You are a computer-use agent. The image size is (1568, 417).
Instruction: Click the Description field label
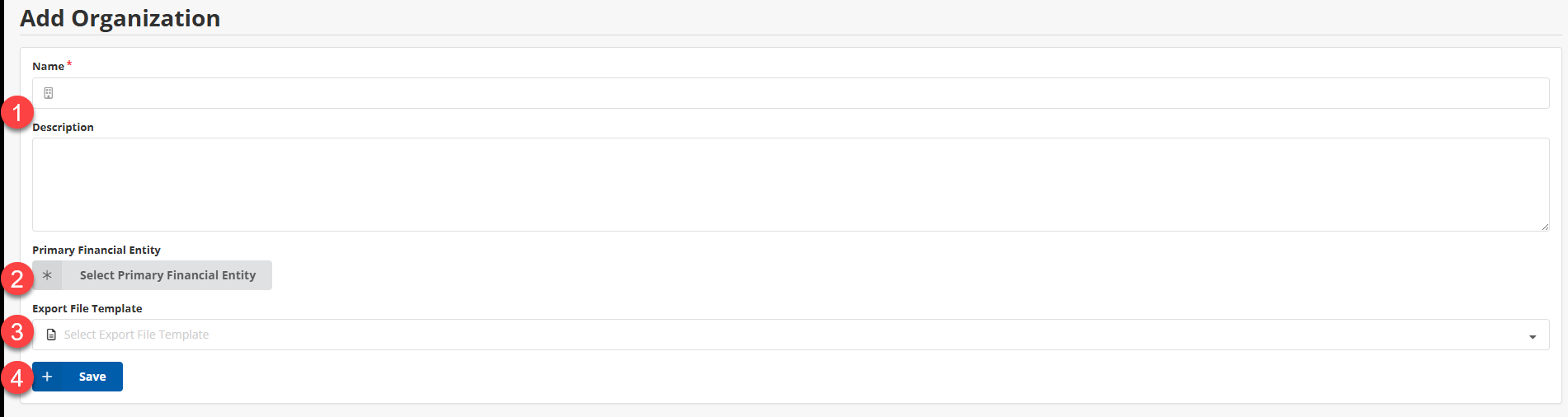63,128
